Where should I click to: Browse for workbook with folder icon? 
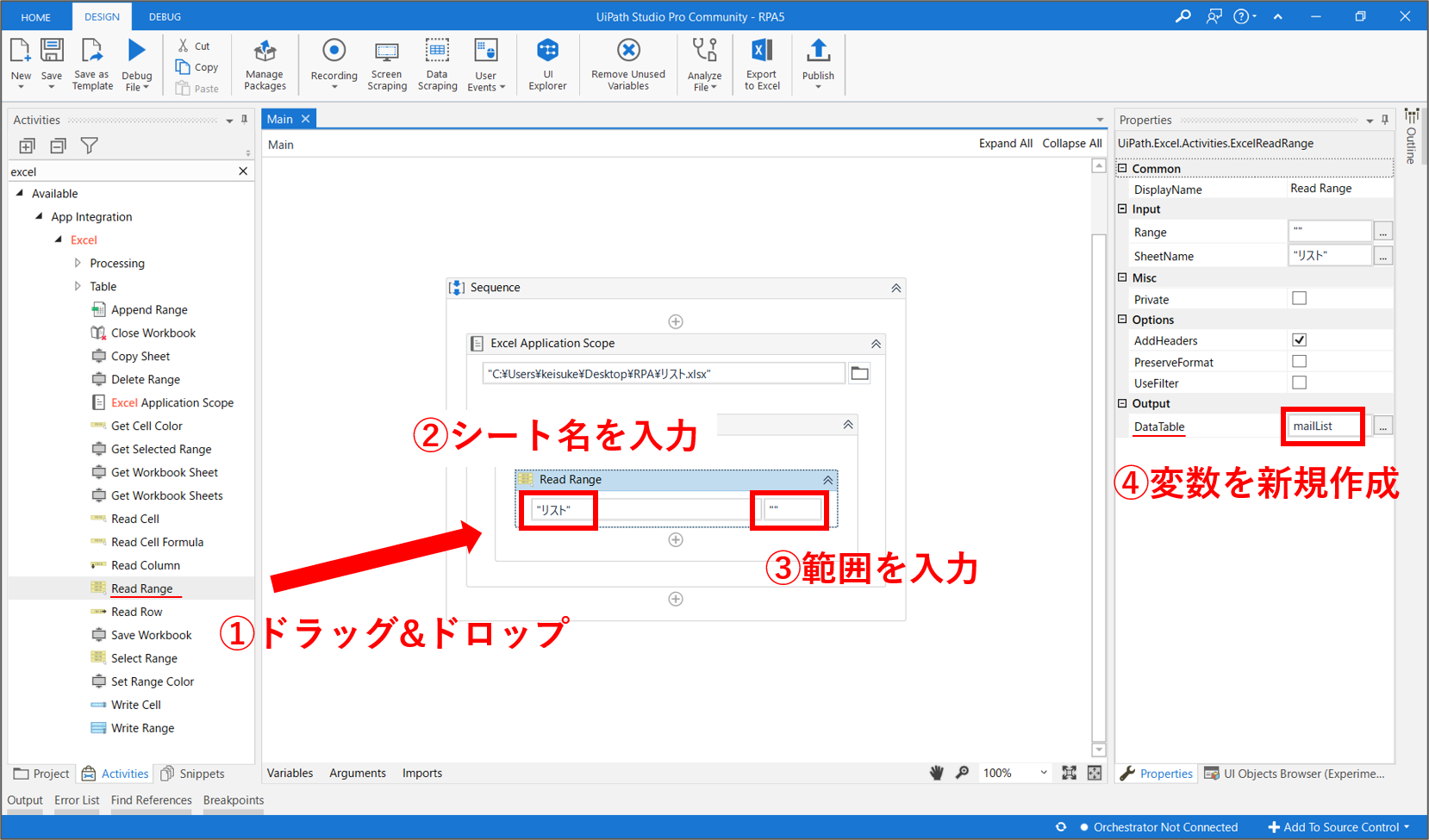tap(859, 373)
